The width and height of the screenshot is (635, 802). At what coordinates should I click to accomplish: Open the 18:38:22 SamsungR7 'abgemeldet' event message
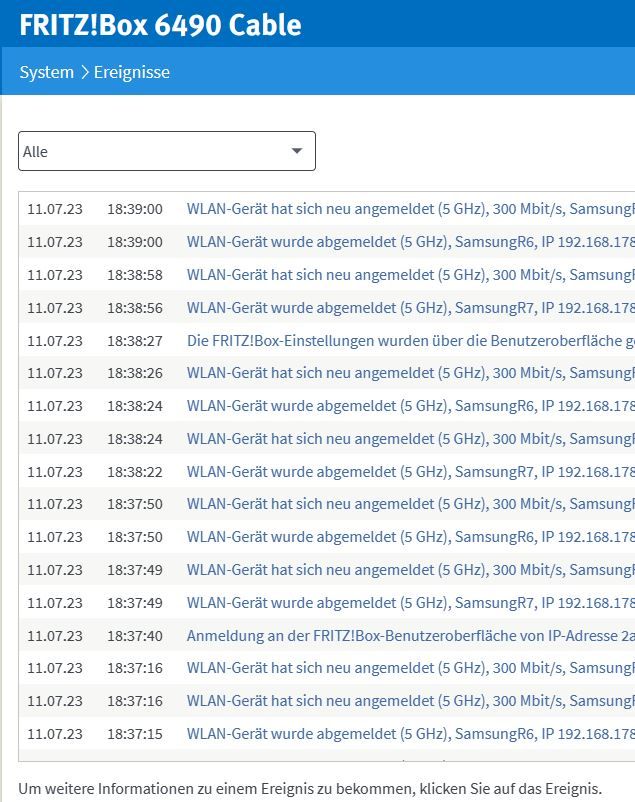[410, 472]
